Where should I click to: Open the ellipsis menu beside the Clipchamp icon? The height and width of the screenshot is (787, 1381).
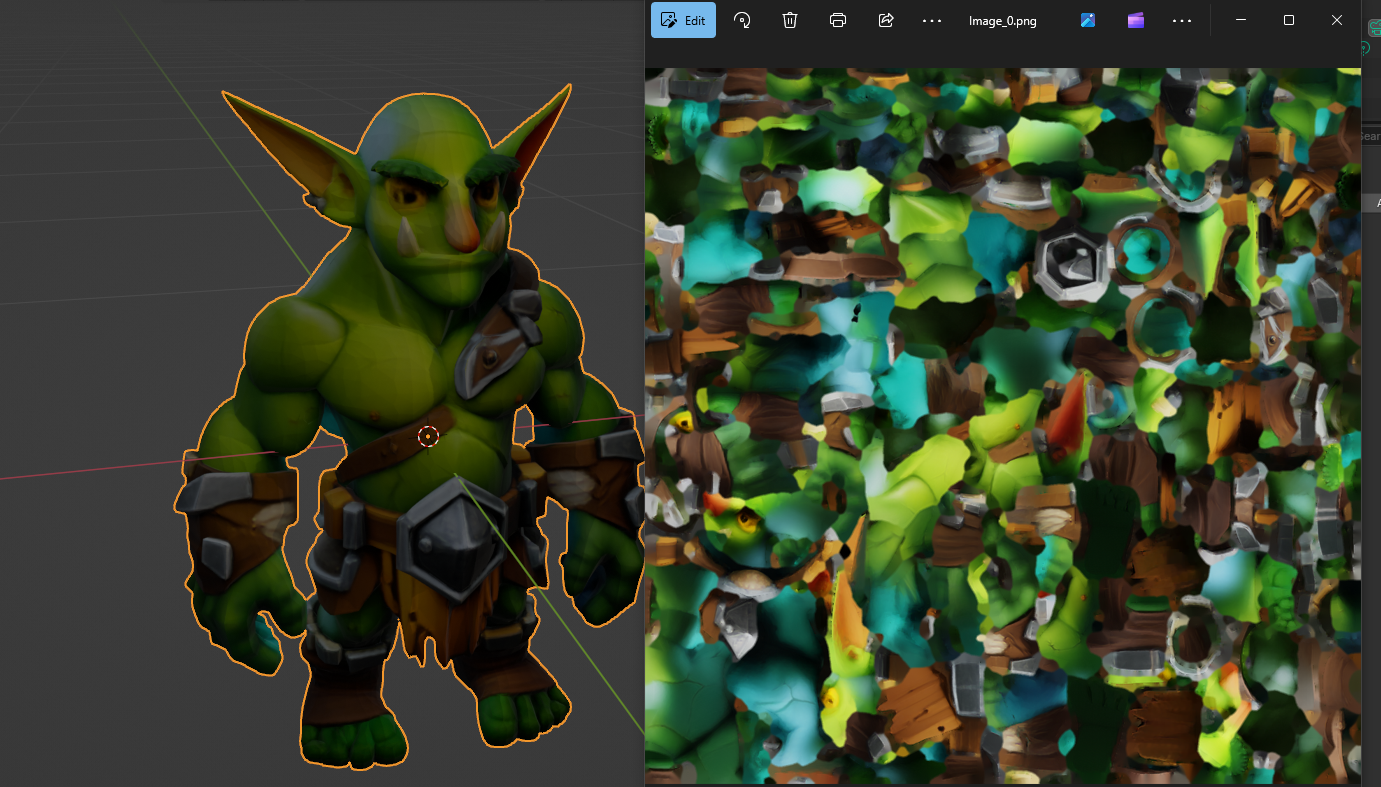[1182, 20]
